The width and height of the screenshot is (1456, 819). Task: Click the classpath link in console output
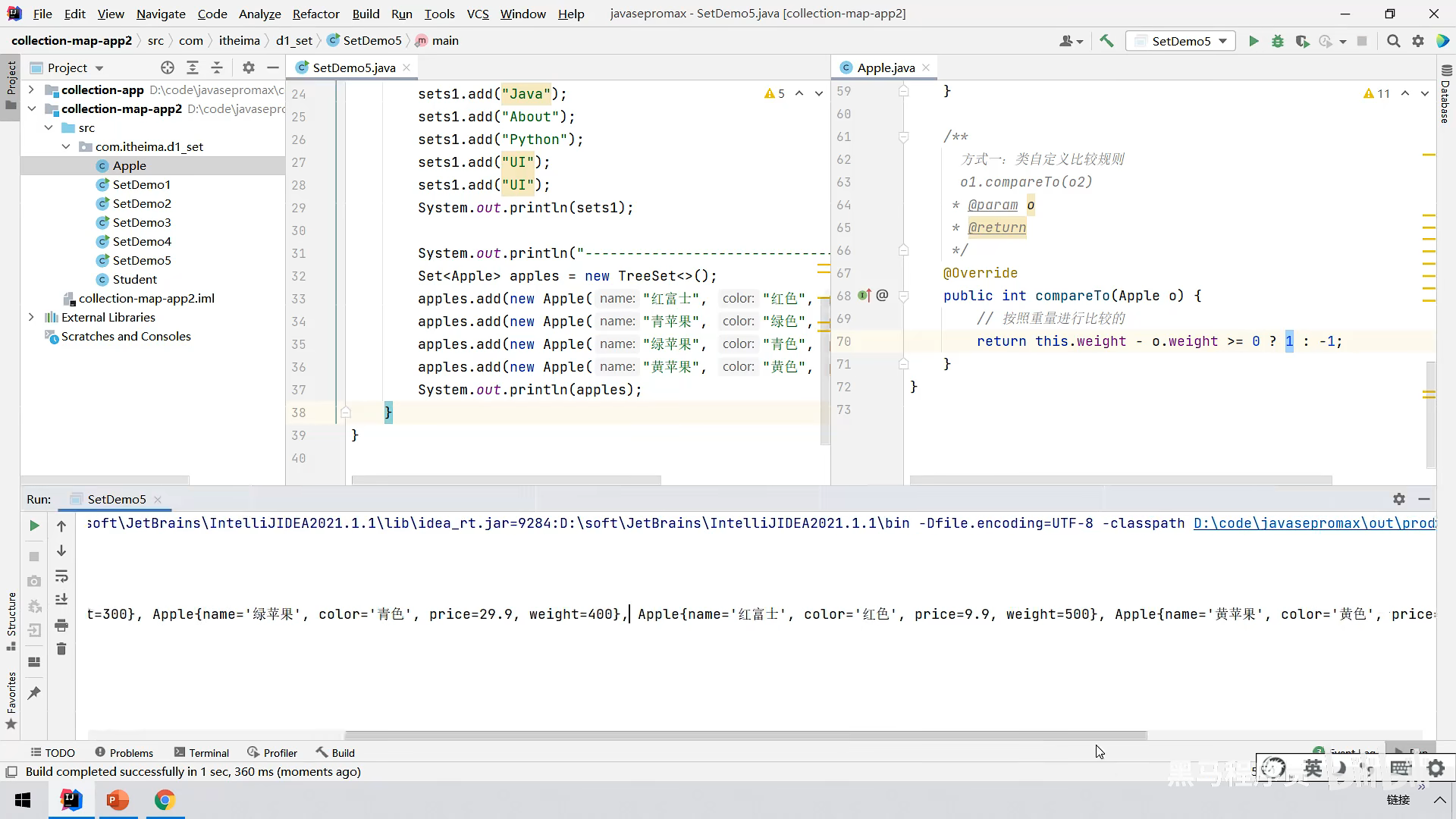coord(1313,523)
